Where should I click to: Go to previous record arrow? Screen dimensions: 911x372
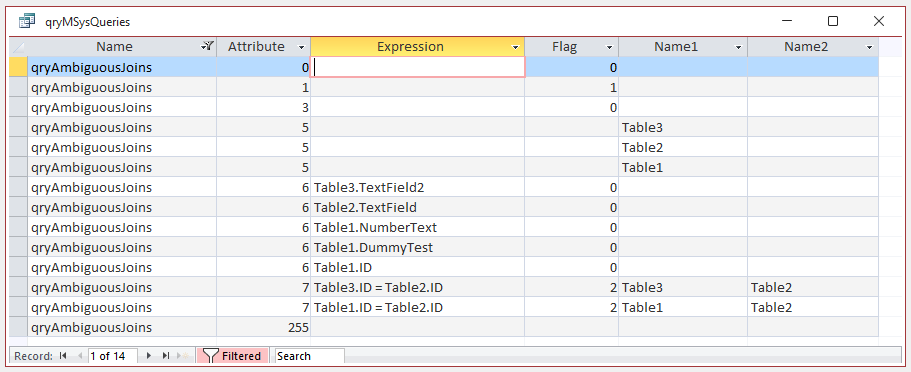point(80,356)
